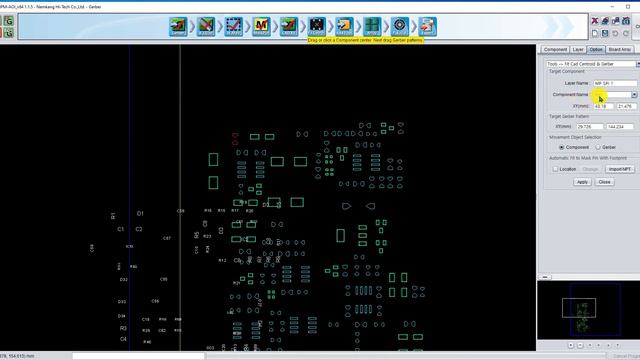
Task: Click the undo arrow icon
Action: [616, 33]
